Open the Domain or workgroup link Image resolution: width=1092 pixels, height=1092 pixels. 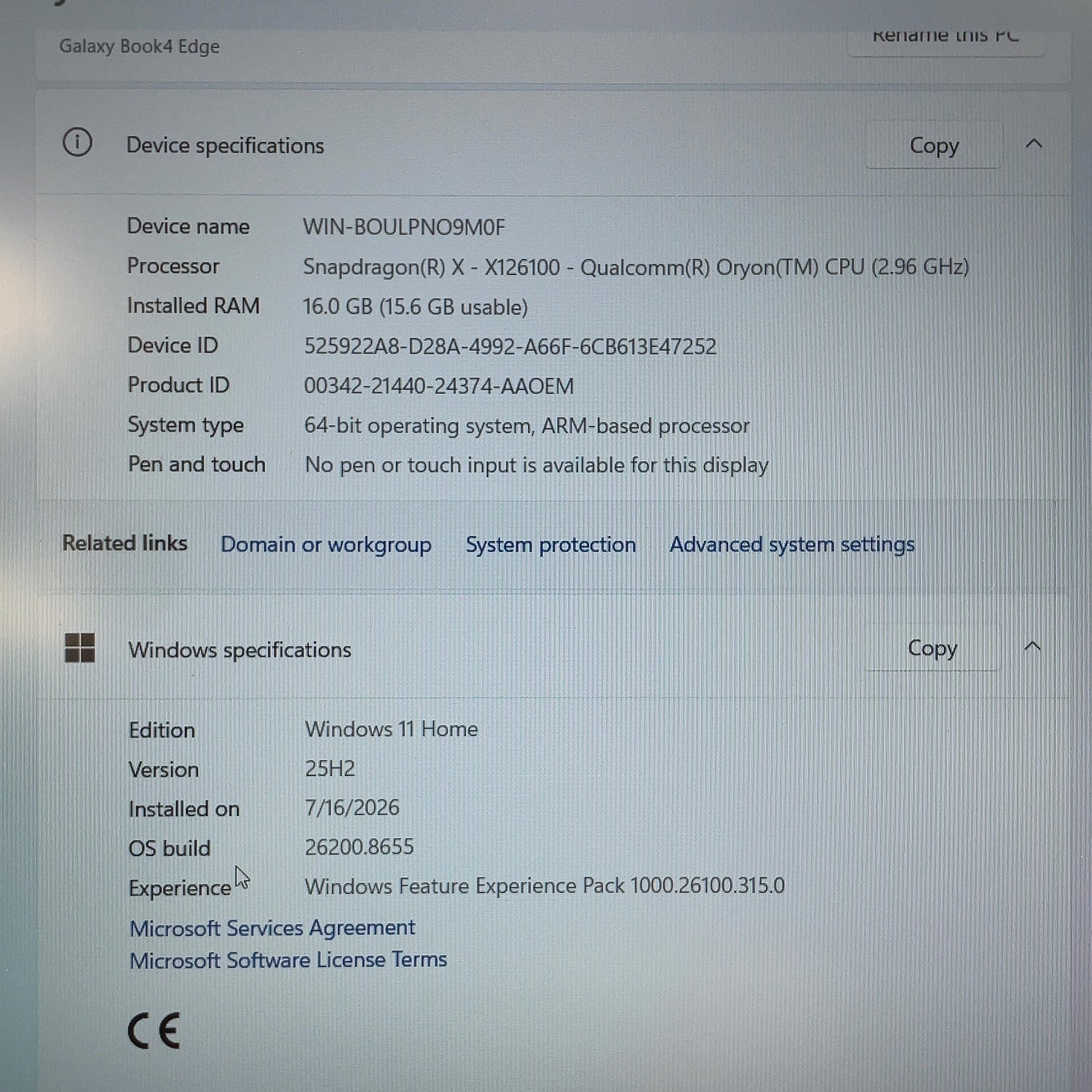pyautogui.click(x=326, y=545)
